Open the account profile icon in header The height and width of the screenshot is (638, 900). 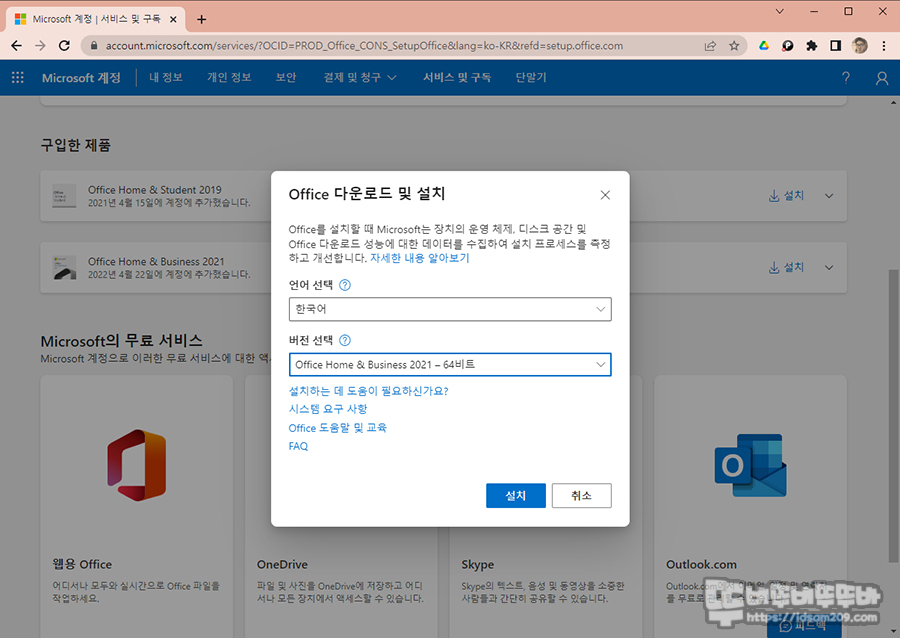coord(882,78)
